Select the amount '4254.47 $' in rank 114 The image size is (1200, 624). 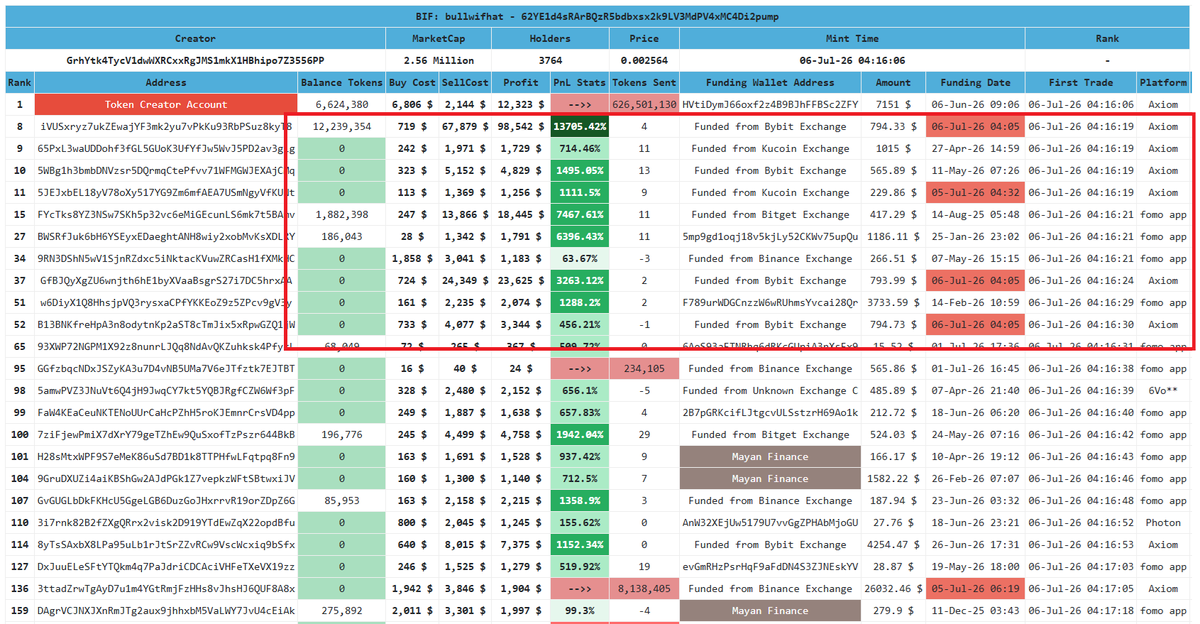(893, 544)
